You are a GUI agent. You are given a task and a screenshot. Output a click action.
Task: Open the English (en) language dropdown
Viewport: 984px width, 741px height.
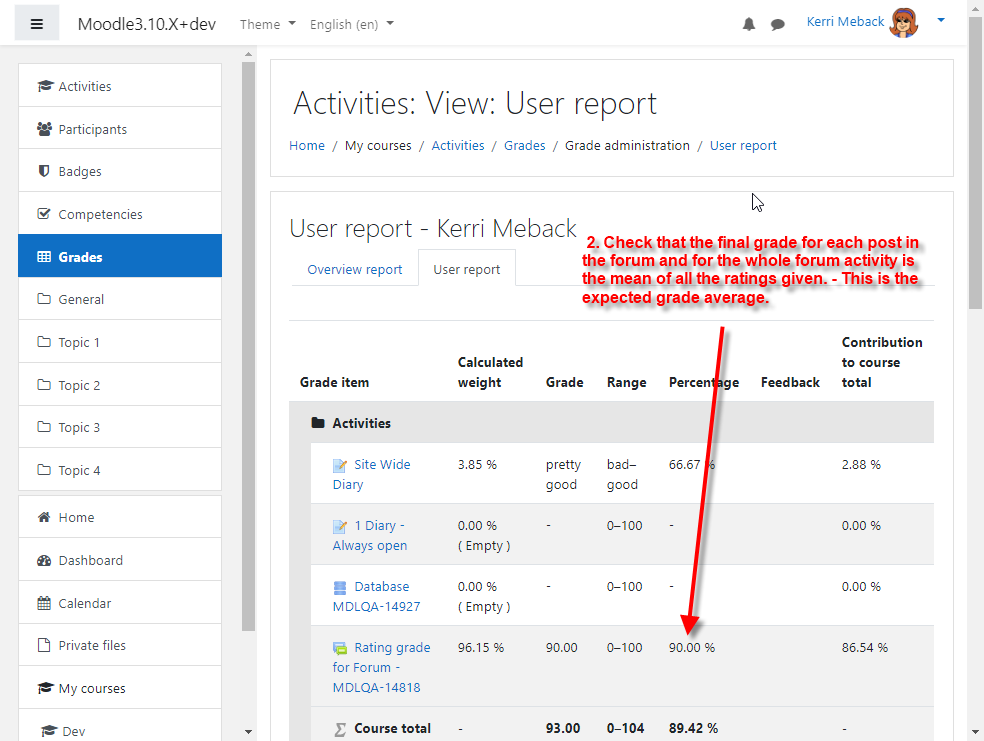(x=351, y=24)
